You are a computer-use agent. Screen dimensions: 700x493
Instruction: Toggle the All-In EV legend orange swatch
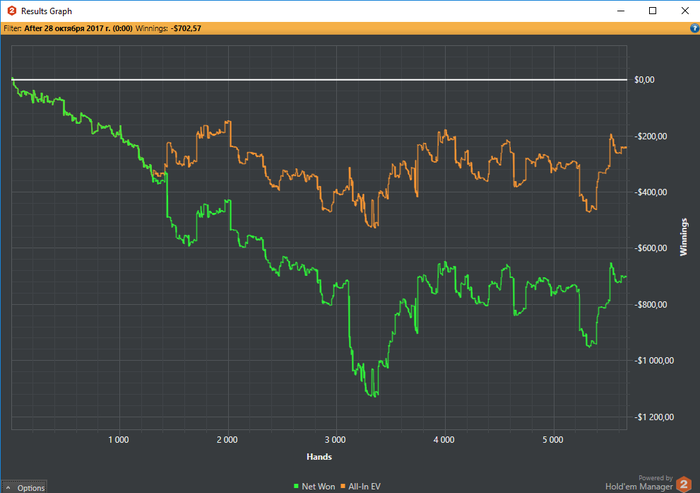(343, 486)
